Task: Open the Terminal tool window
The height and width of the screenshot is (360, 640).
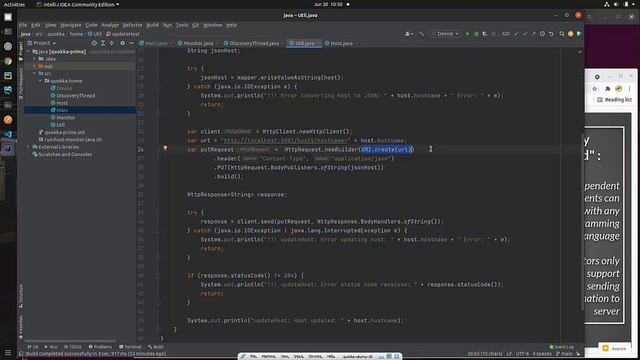Action: (x=130, y=347)
